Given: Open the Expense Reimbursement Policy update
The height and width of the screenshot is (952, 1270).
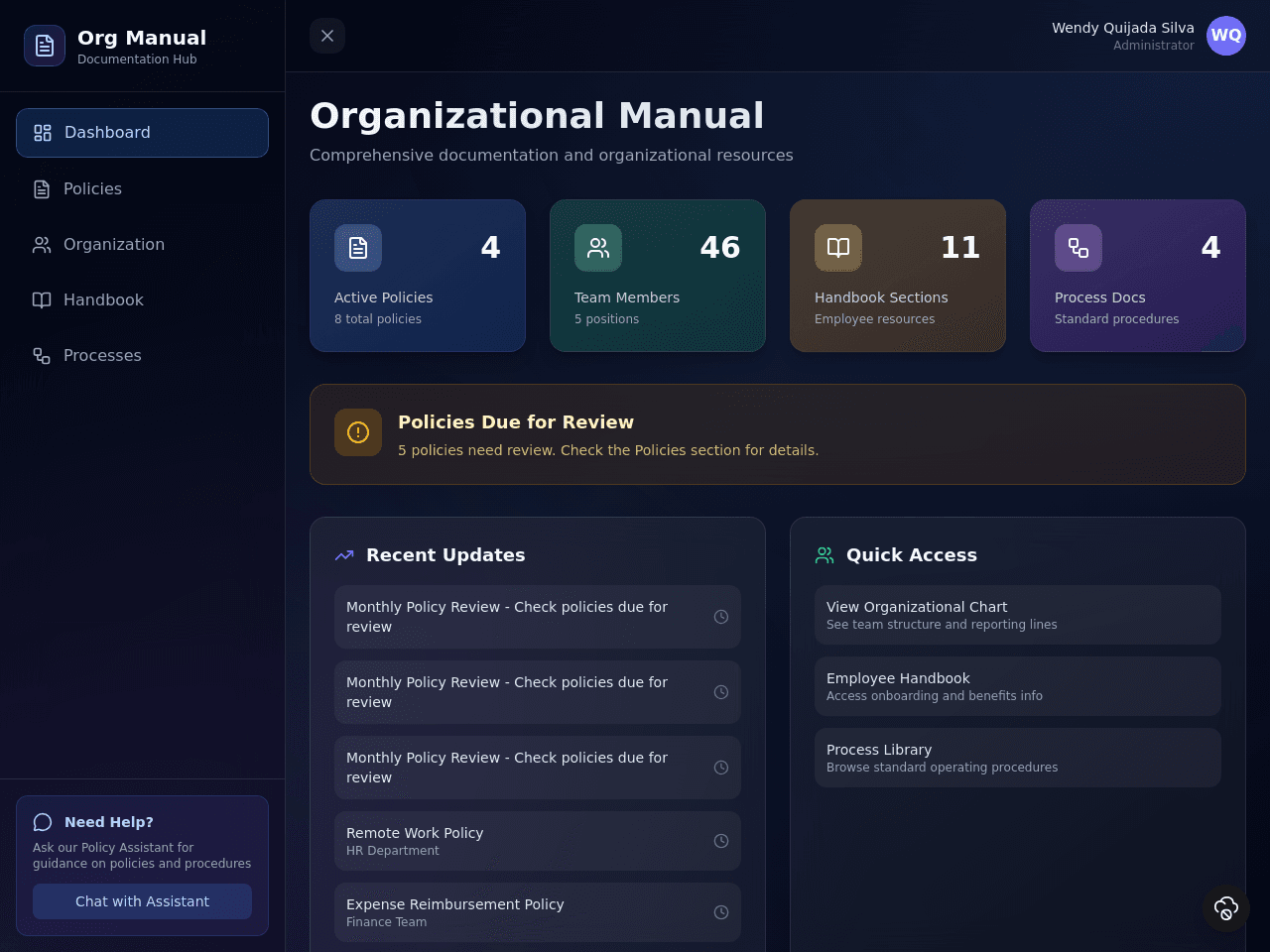Looking at the screenshot, I should point(538,912).
